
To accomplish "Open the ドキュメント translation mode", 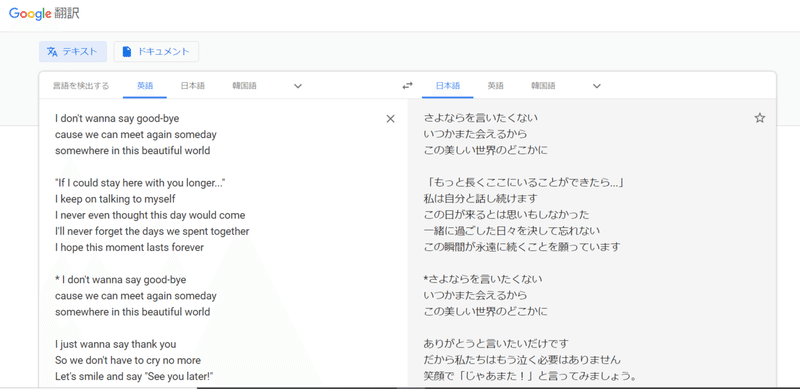I will tap(156, 52).
